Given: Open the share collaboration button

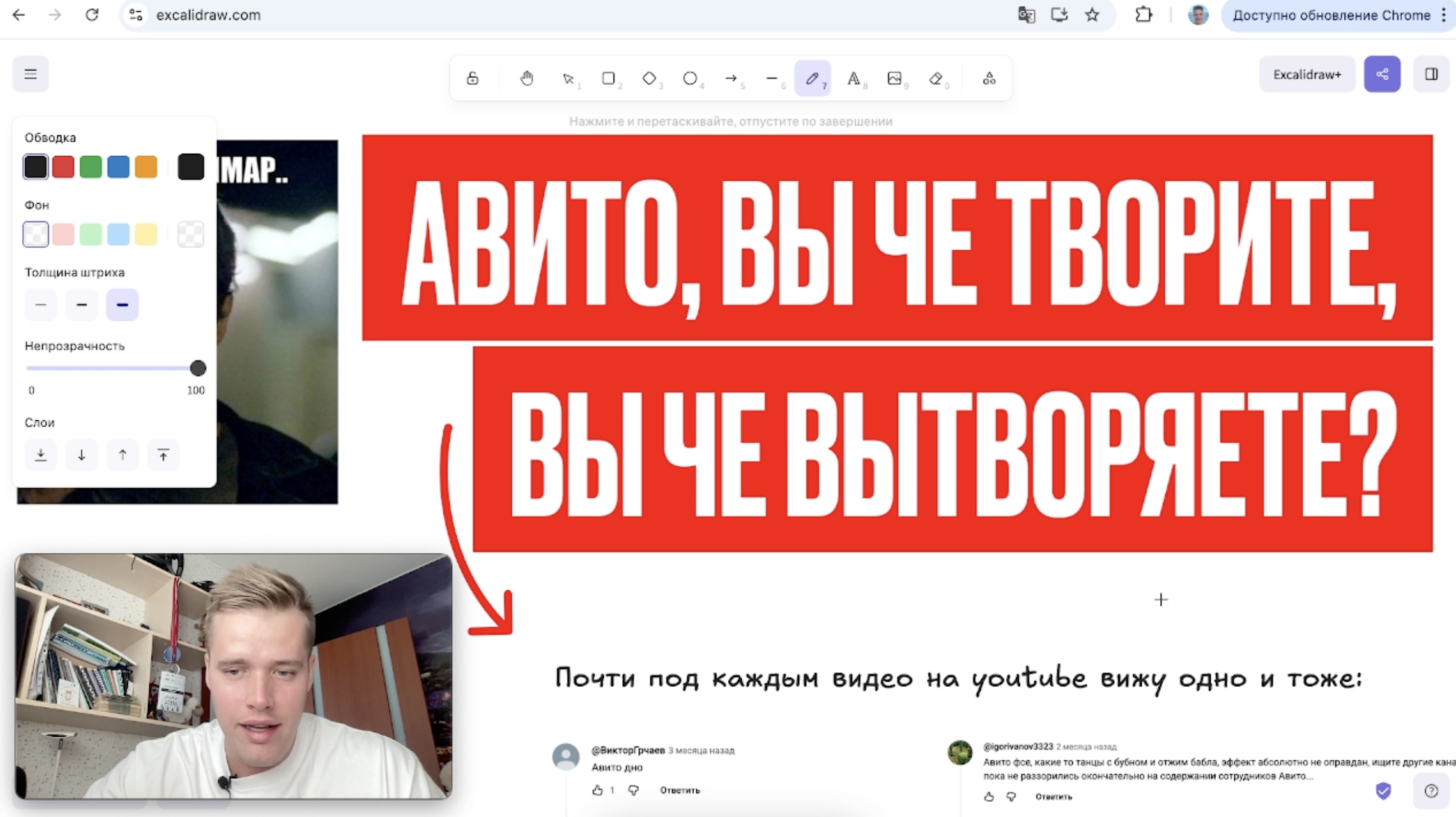Looking at the screenshot, I should point(1382,74).
